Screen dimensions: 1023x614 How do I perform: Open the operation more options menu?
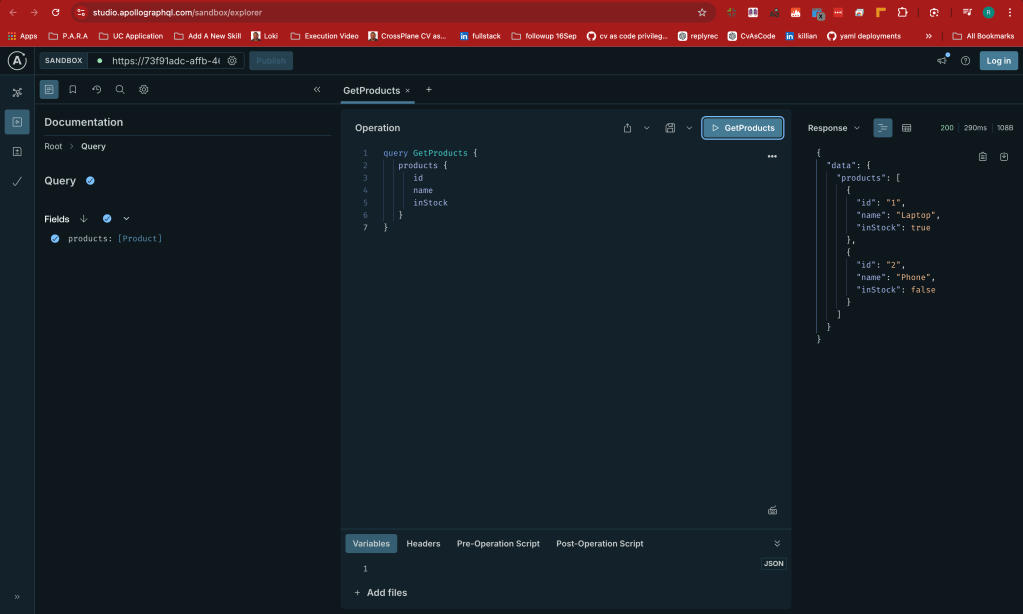point(772,157)
